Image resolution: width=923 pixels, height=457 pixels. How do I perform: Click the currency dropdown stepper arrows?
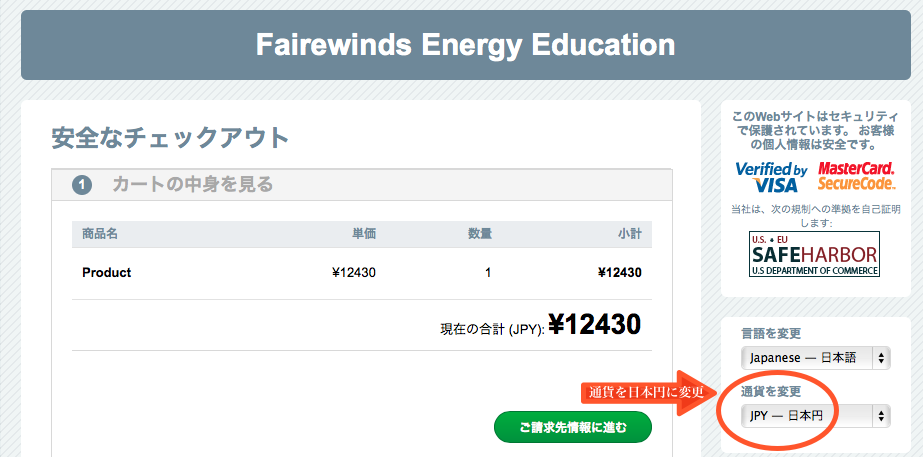(881, 416)
